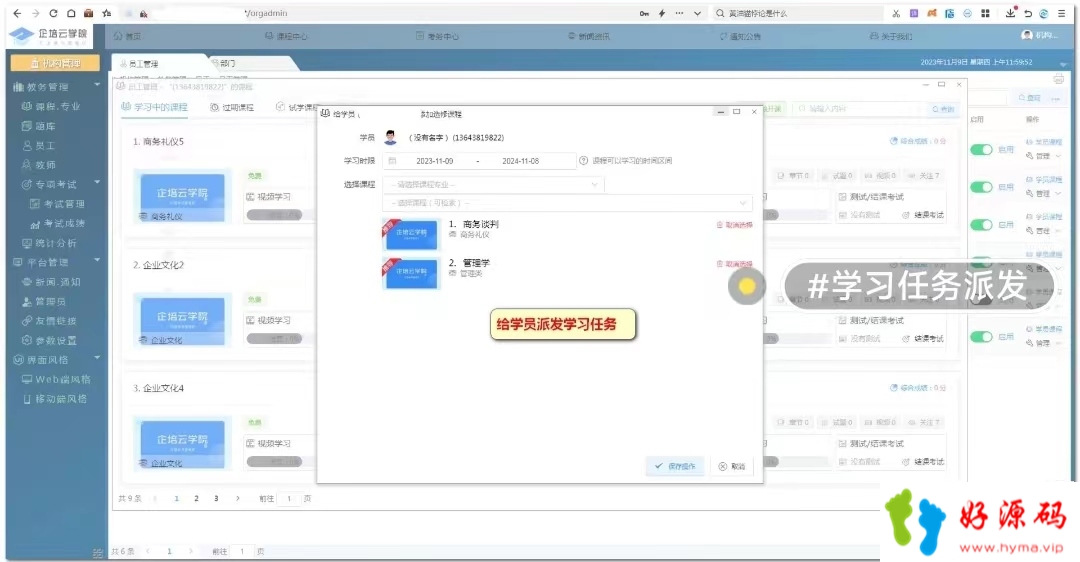Open the 选择课程(可检索) dropdown
1080x562 pixels.
(568, 203)
